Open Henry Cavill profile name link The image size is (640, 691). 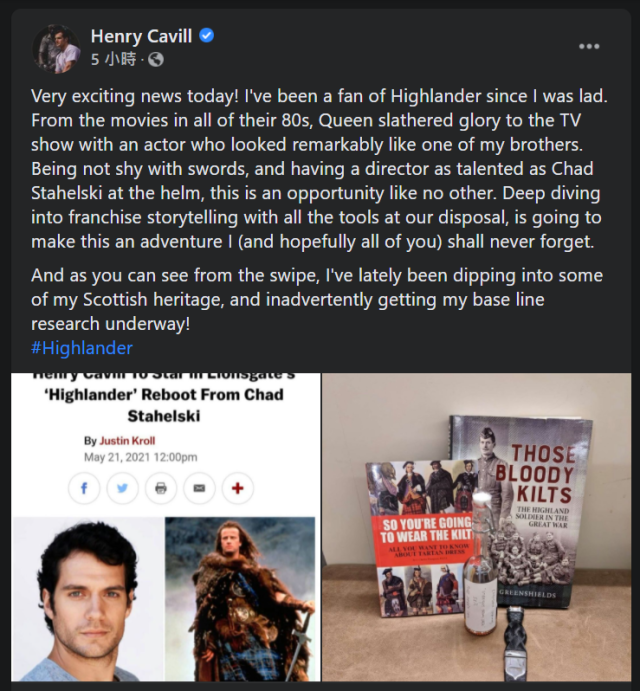tap(141, 36)
